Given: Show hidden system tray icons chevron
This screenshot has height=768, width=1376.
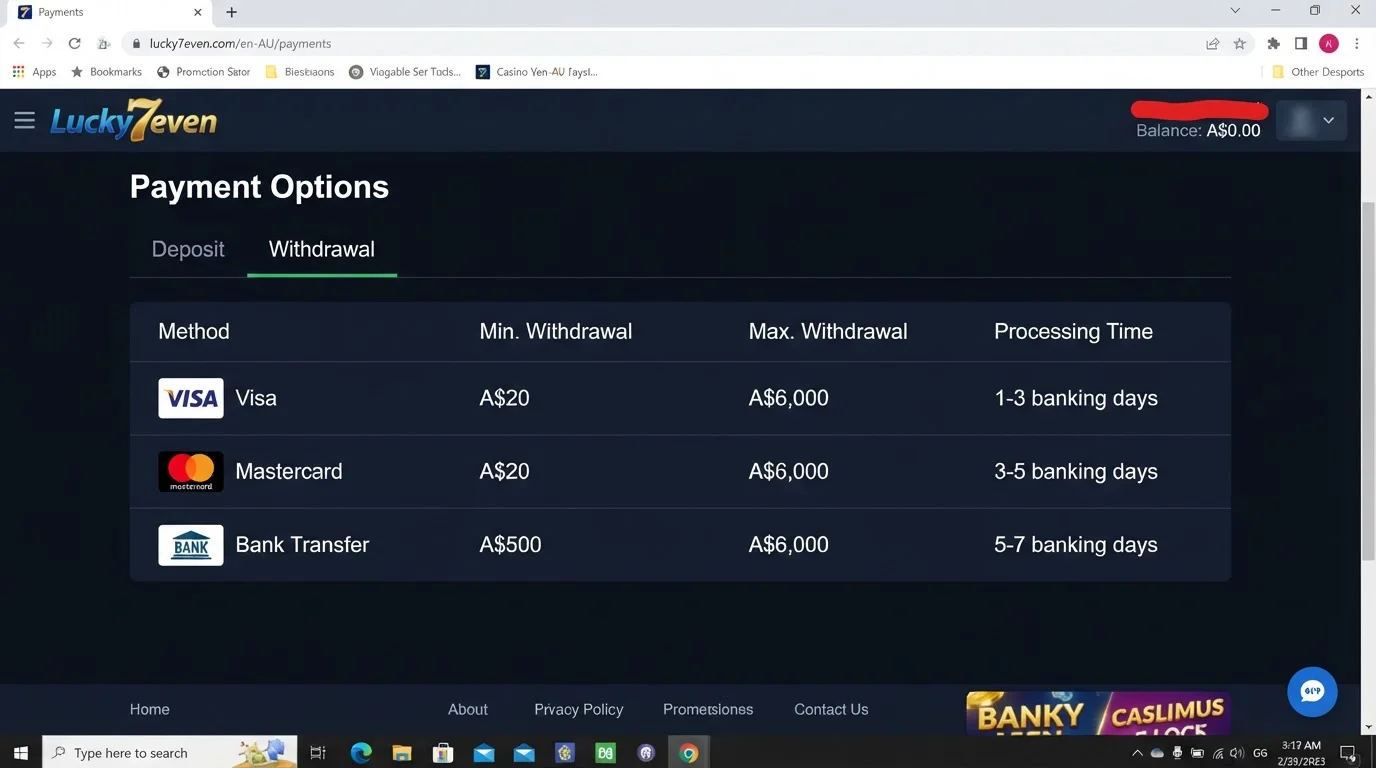Looking at the screenshot, I should click(1137, 753).
